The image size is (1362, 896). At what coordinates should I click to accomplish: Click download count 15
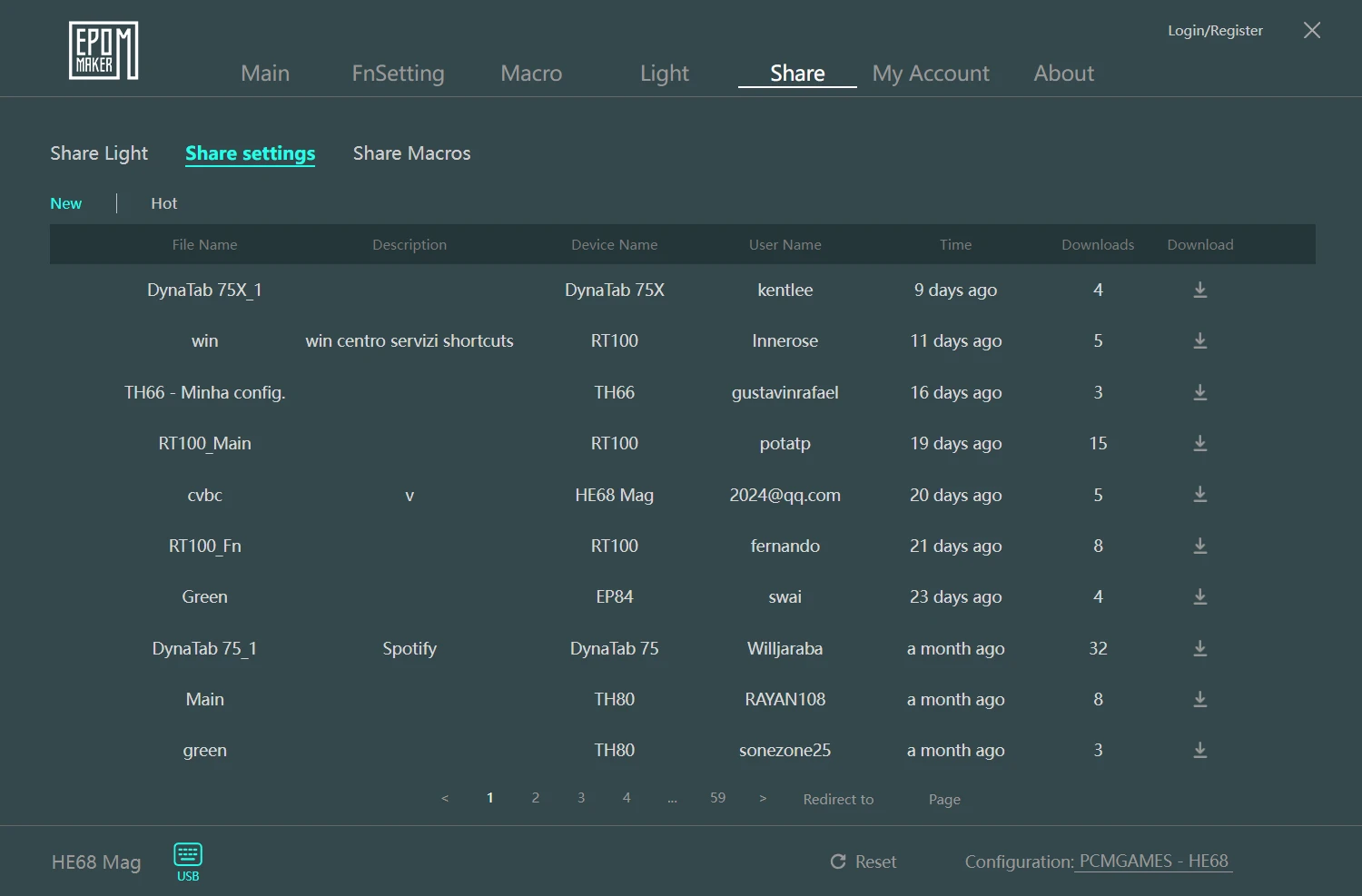click(1098, 443)
